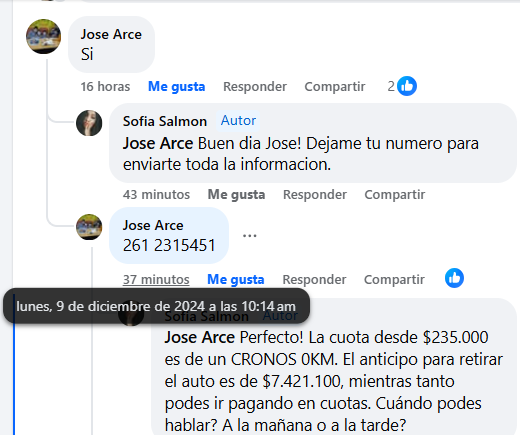This screenshot has height=435, width=520.
Task: Click the like reaction icon beside count 2
Action: click(407, 86)
